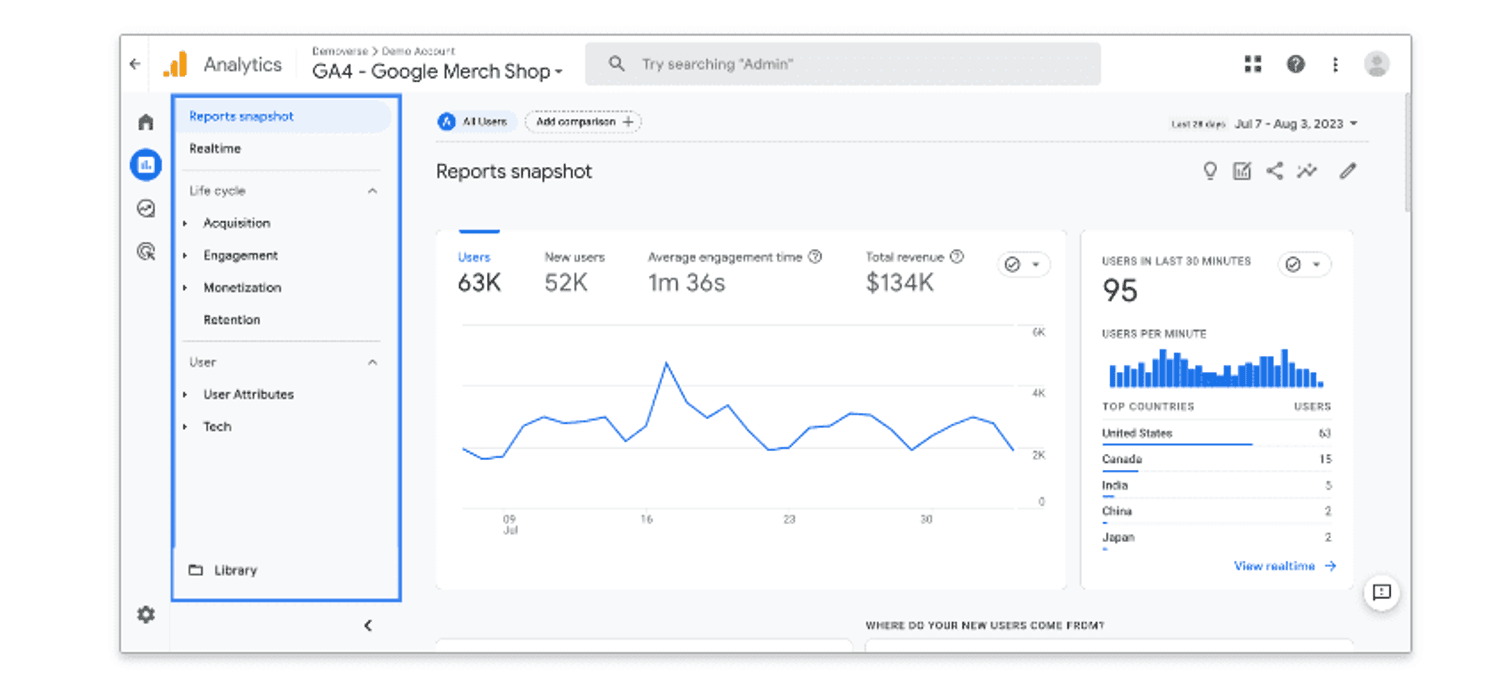Collapse the User section
Image resolution: width=1487 pixels, height=677 pixels.
(372, 362)
